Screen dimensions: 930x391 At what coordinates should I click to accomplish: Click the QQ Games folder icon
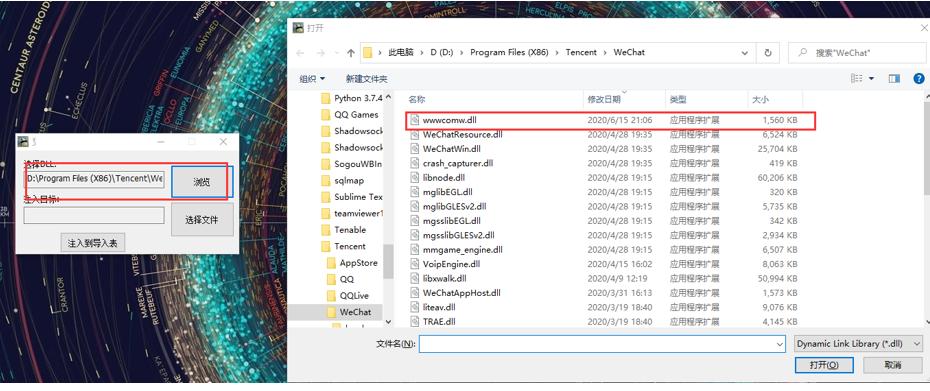point(325,115)
